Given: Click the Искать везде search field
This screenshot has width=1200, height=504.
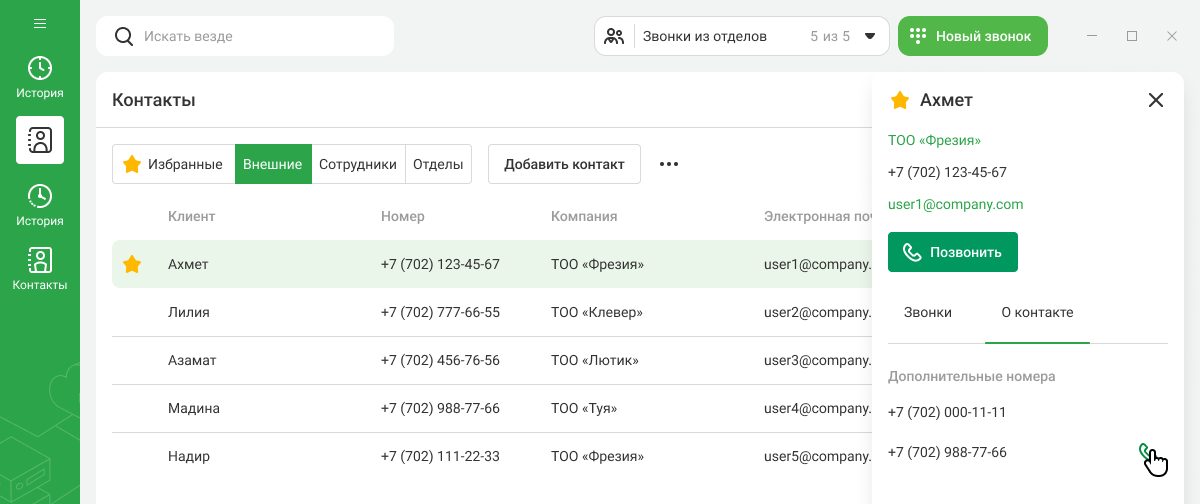Looking at the screenshot, I should tap(260, 36).
